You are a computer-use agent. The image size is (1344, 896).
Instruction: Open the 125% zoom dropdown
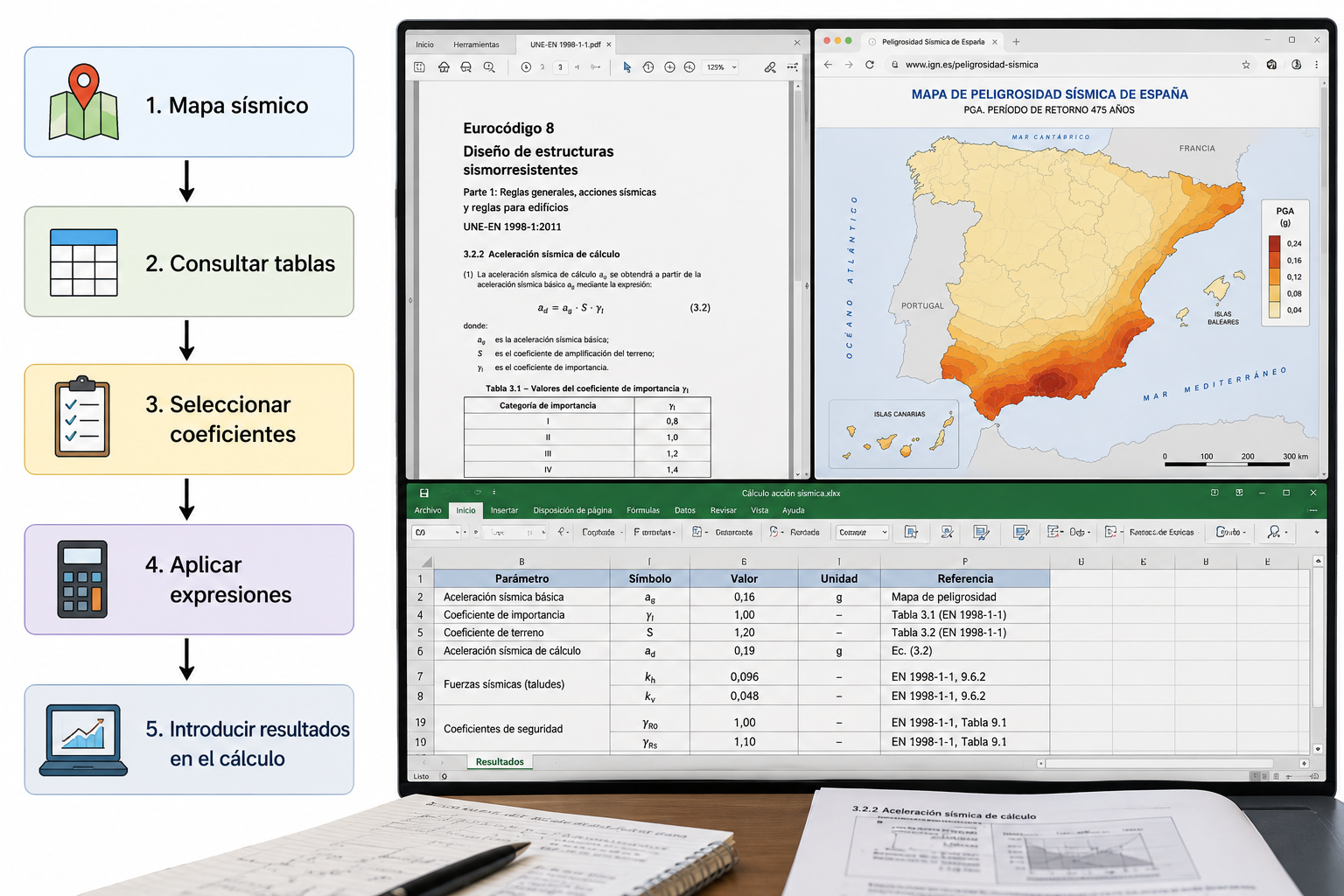point(722,67)
